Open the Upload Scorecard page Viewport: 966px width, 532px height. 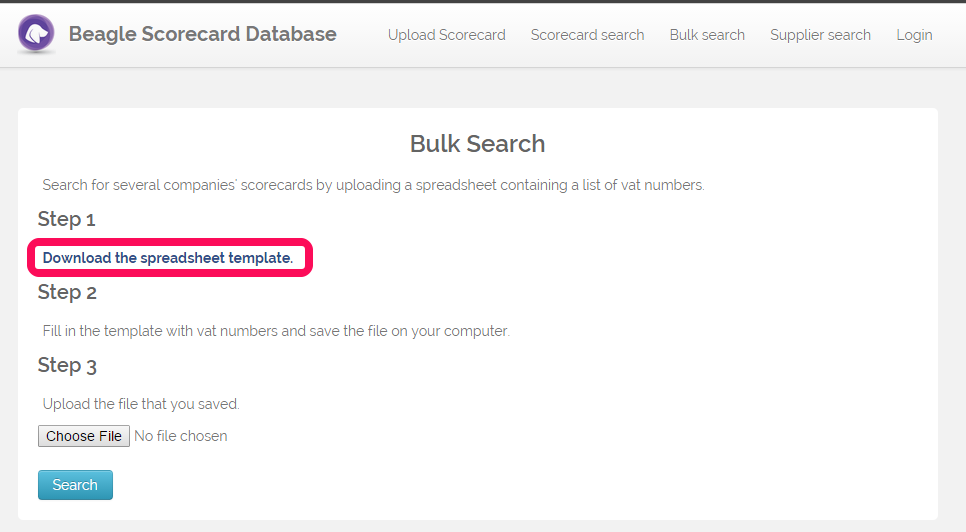[x=447, y=35]
